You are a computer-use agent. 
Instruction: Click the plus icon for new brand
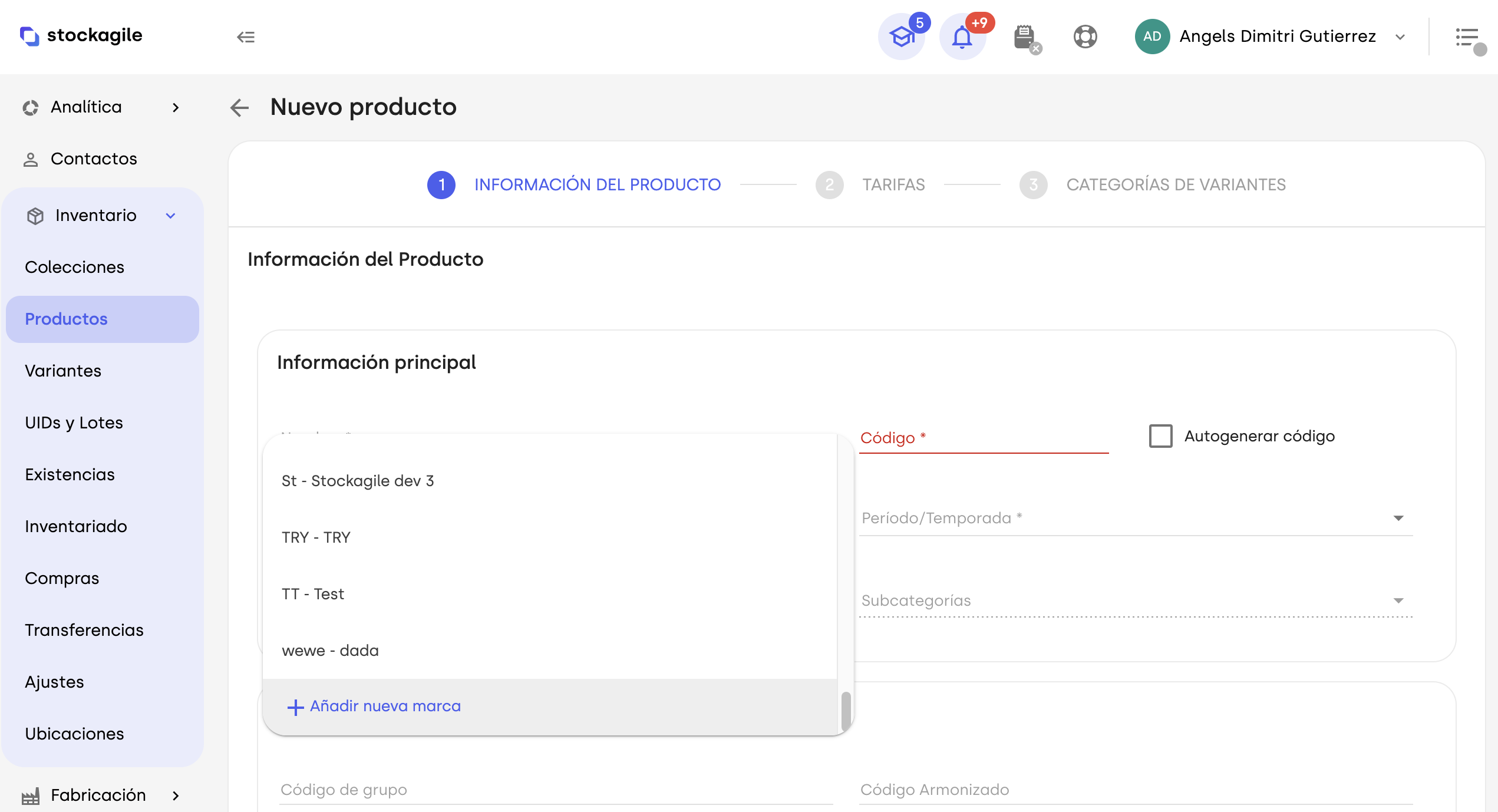[x=295, y=707]
